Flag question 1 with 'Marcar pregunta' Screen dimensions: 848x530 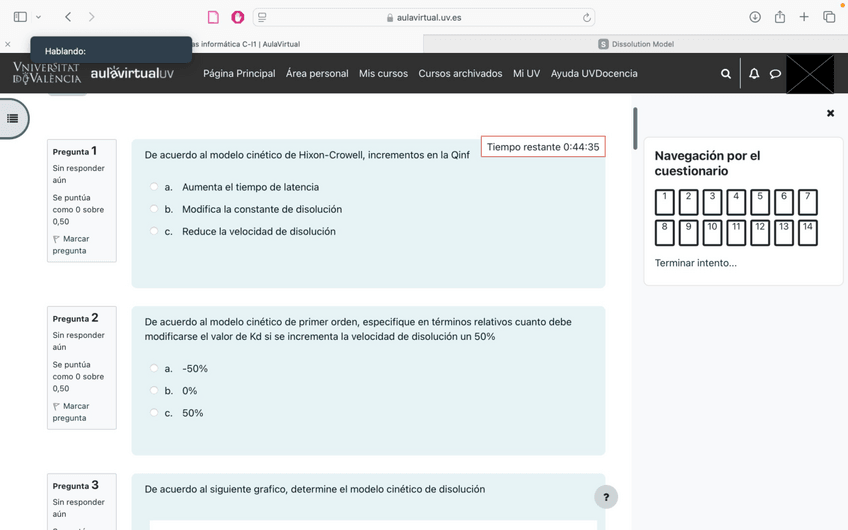click(70, 245)
